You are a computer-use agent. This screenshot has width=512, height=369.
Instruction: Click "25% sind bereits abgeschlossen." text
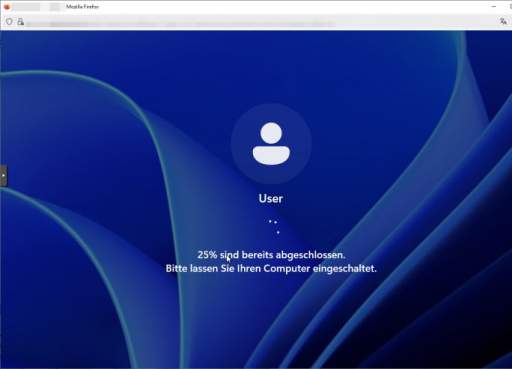(x=271, y=255)
